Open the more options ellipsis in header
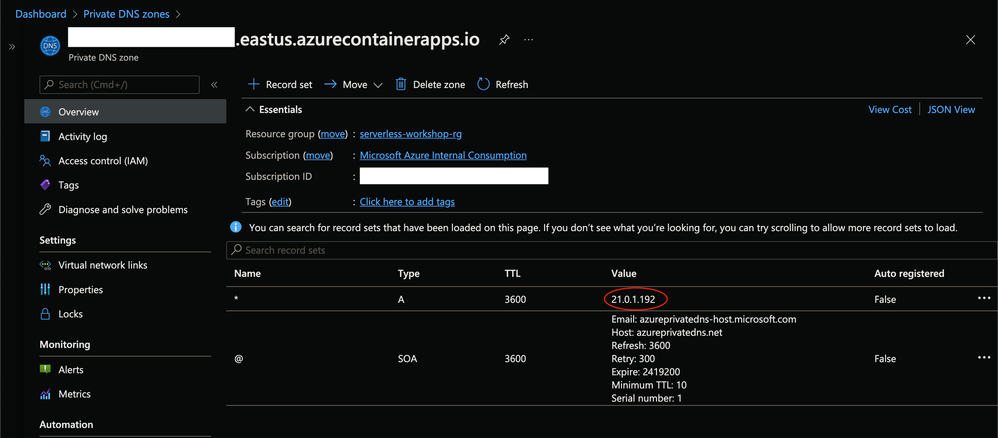The width and height of the screenshot is (998, 438). pyautogui.click(x=528, y=39)
